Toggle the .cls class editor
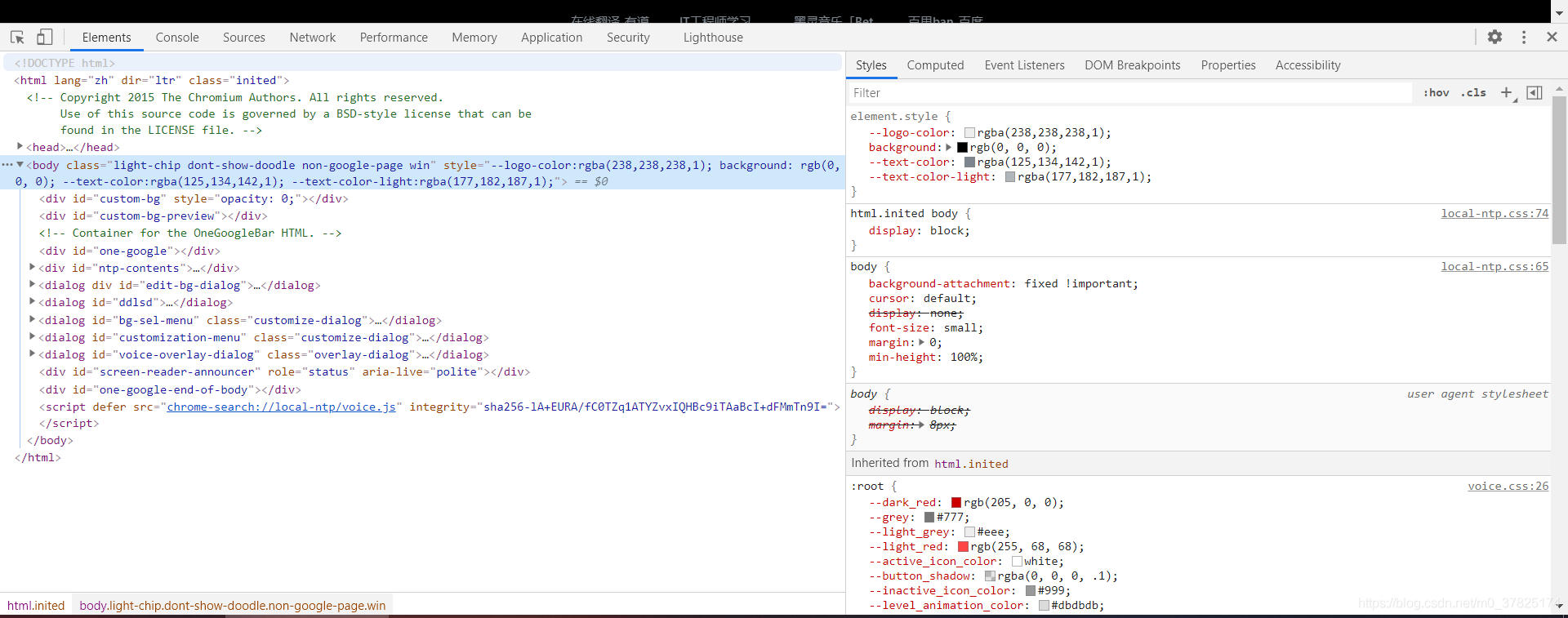This screenshot has width=1568, height=618. pyautogui.click(x=1474, y=92)
